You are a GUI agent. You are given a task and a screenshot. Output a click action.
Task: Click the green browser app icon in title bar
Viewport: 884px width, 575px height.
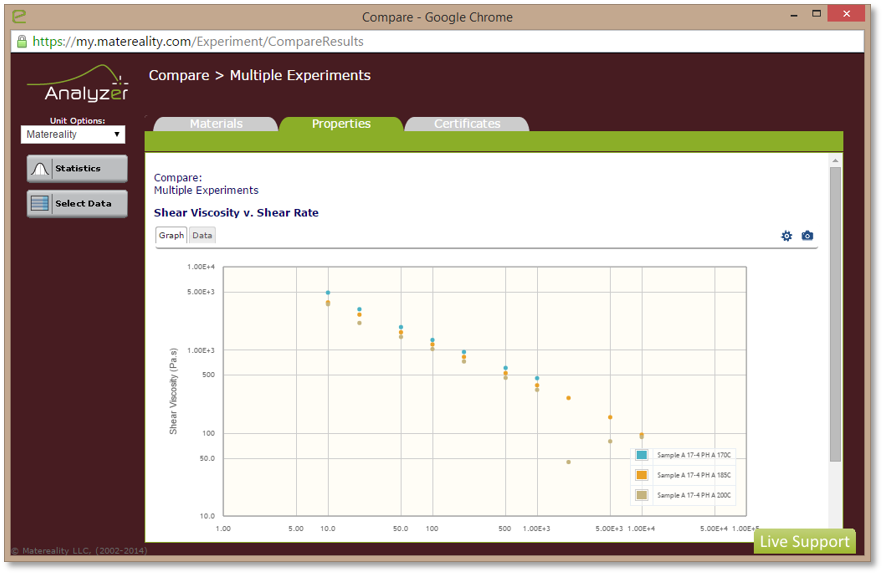pyautogui.click(x=19, y=16)
